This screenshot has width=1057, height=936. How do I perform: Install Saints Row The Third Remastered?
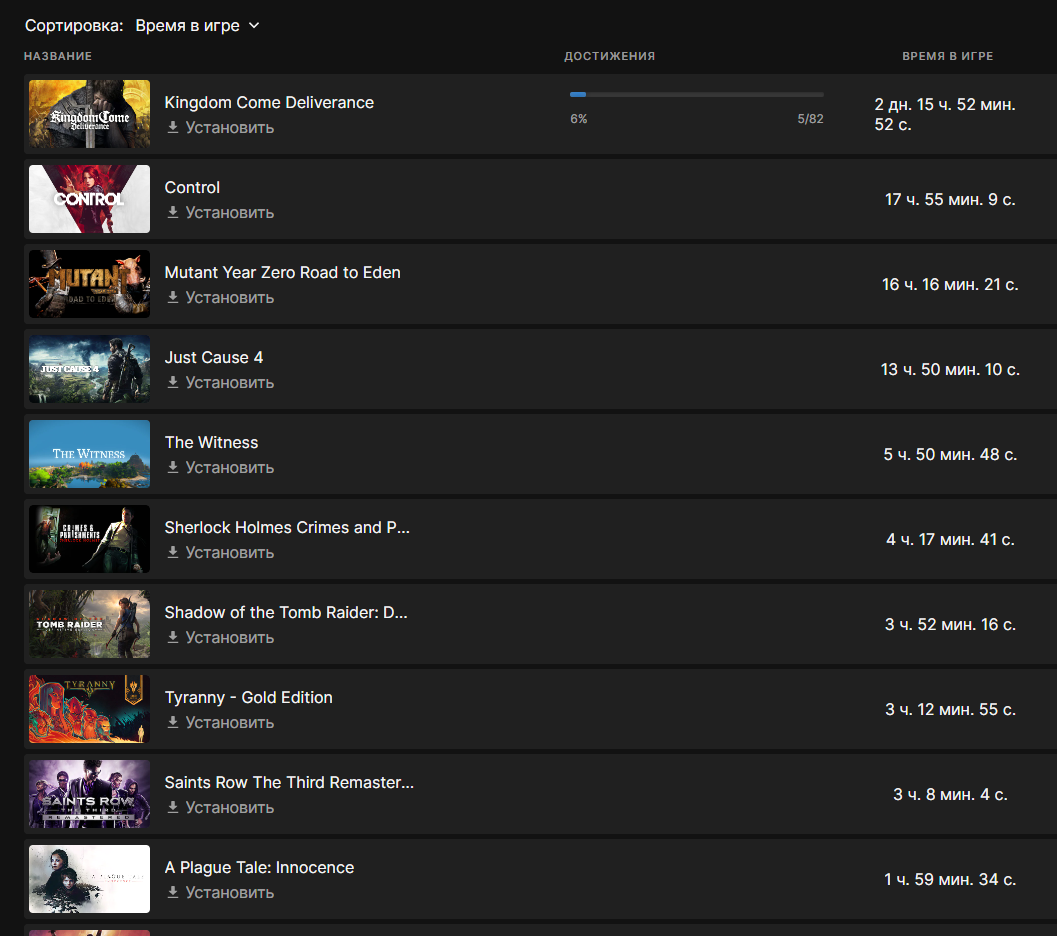point(230,807)
